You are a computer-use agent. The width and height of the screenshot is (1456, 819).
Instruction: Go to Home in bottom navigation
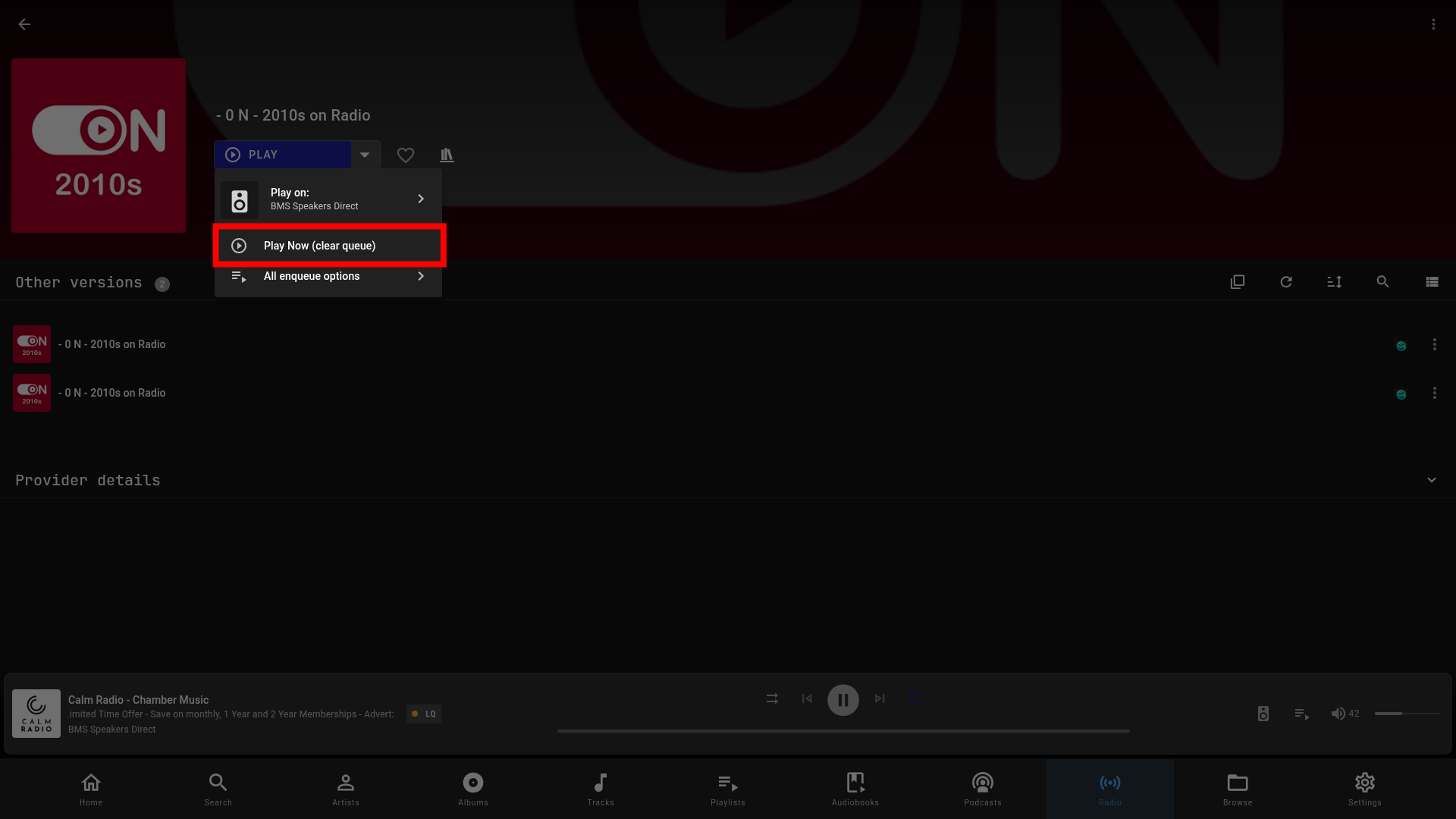click(x=91, y=789)
